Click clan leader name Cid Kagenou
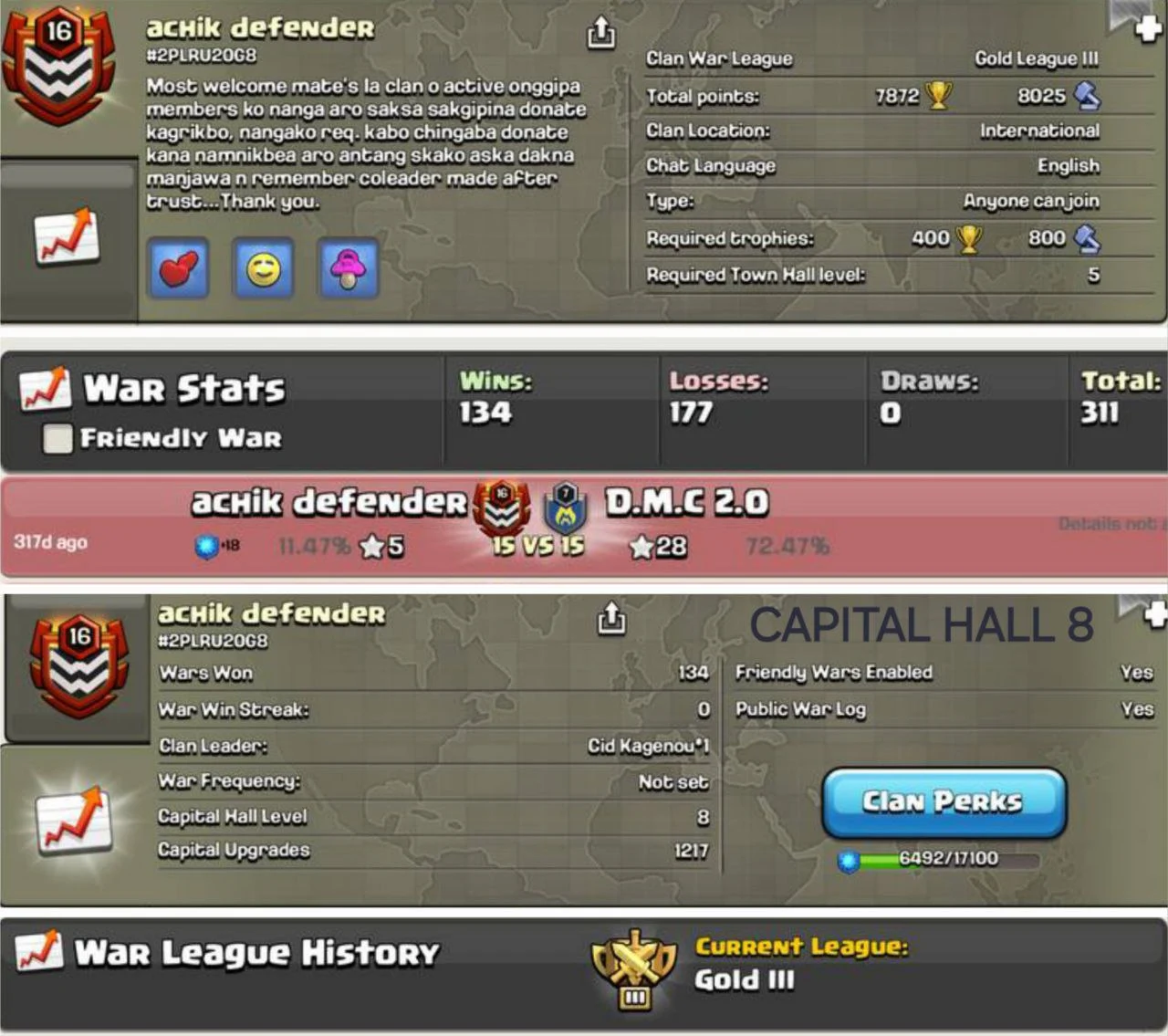Viewport: 1168px width, 1036px height. pos(648,746)
